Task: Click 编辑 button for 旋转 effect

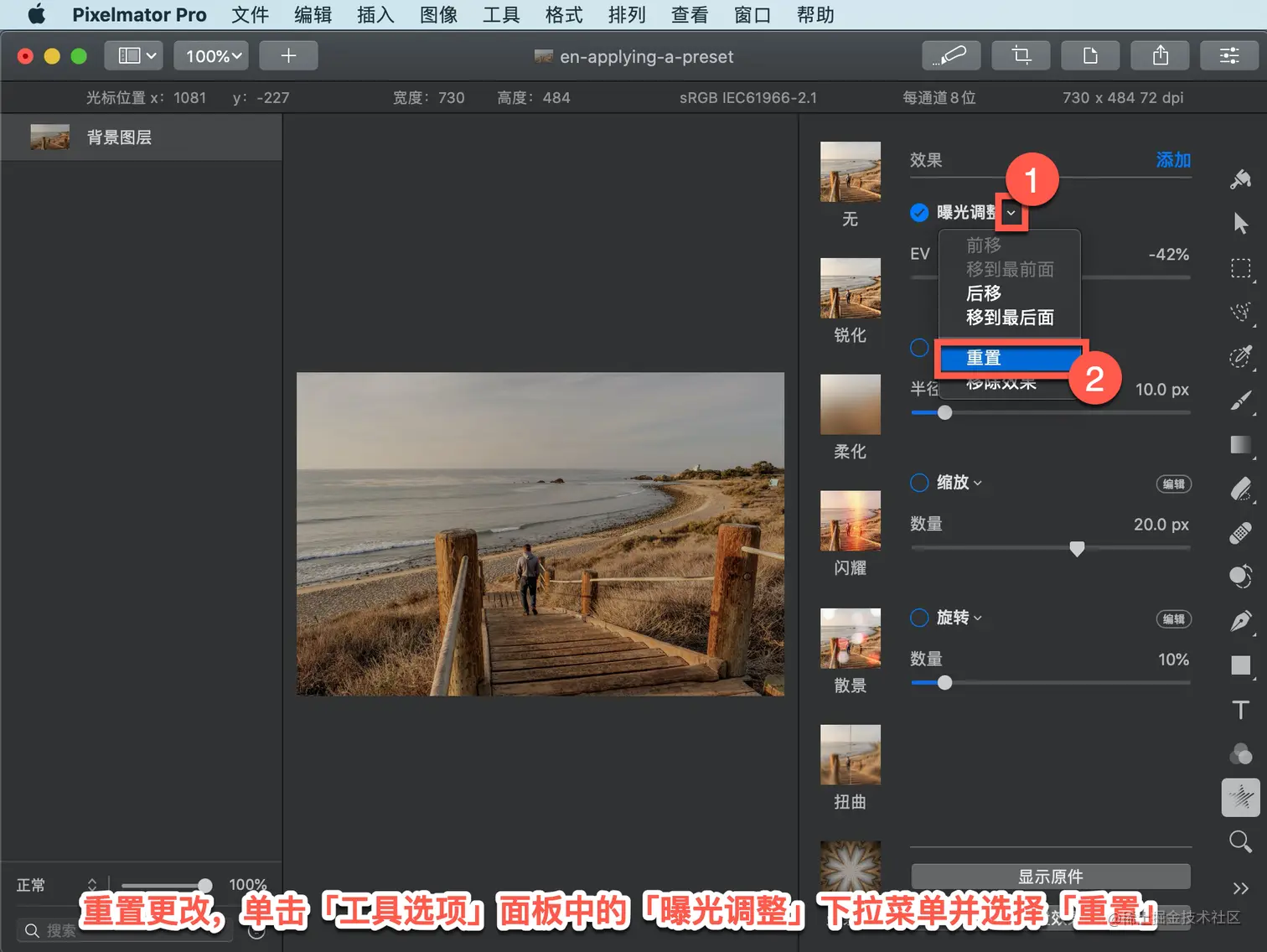Action: (x=1174, y=619)
